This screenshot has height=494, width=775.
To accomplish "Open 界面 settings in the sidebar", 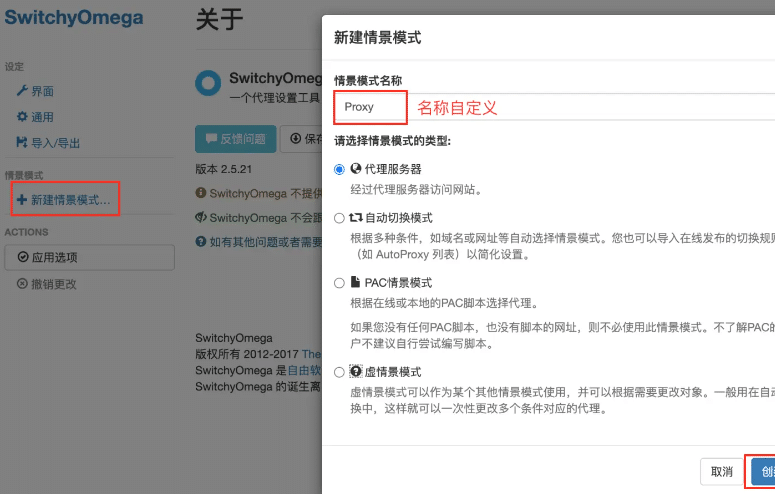I will [35, 91].
